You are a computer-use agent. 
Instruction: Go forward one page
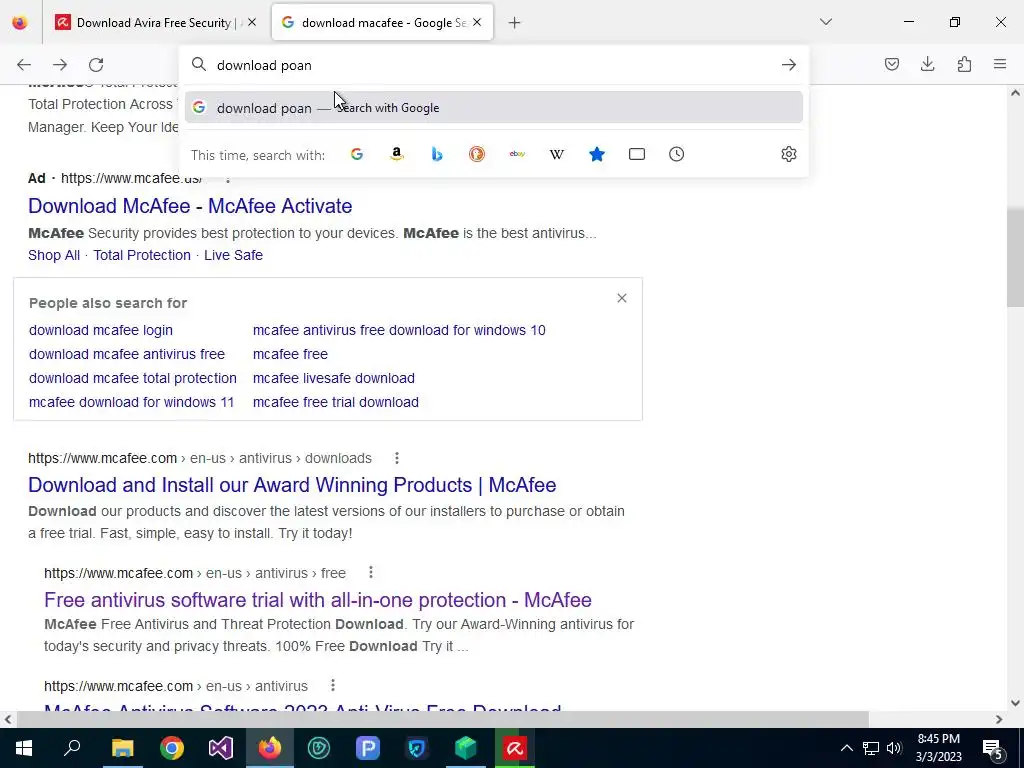(x=60, y=65)
